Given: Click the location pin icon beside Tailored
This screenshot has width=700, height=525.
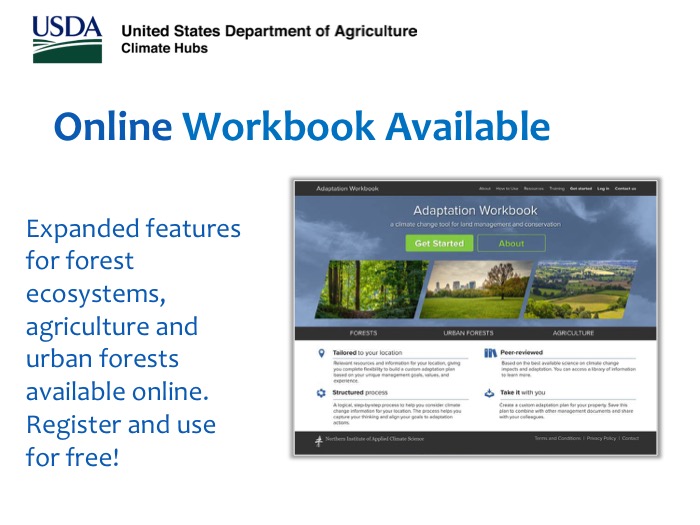Looking at the screenshot, I should click(320, 353).
